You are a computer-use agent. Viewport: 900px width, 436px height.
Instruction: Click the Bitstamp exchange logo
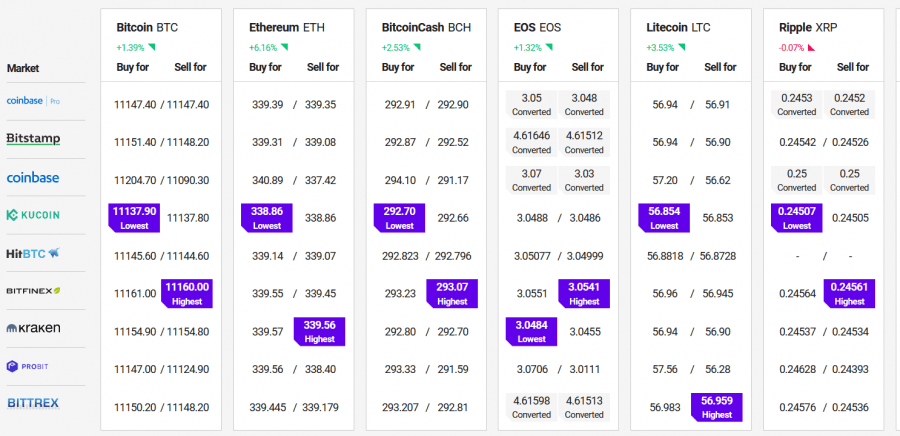click(x=33, y=139)
